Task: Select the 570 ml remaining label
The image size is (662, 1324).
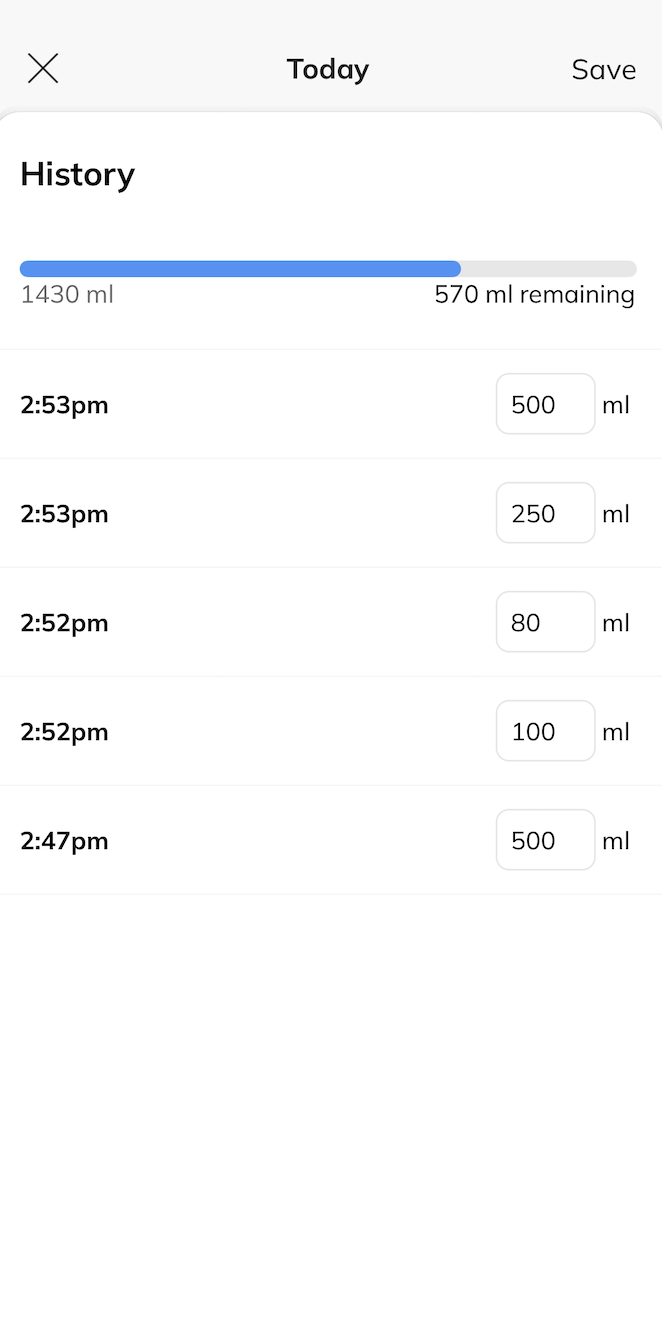Action: click(x=534, y=294)
